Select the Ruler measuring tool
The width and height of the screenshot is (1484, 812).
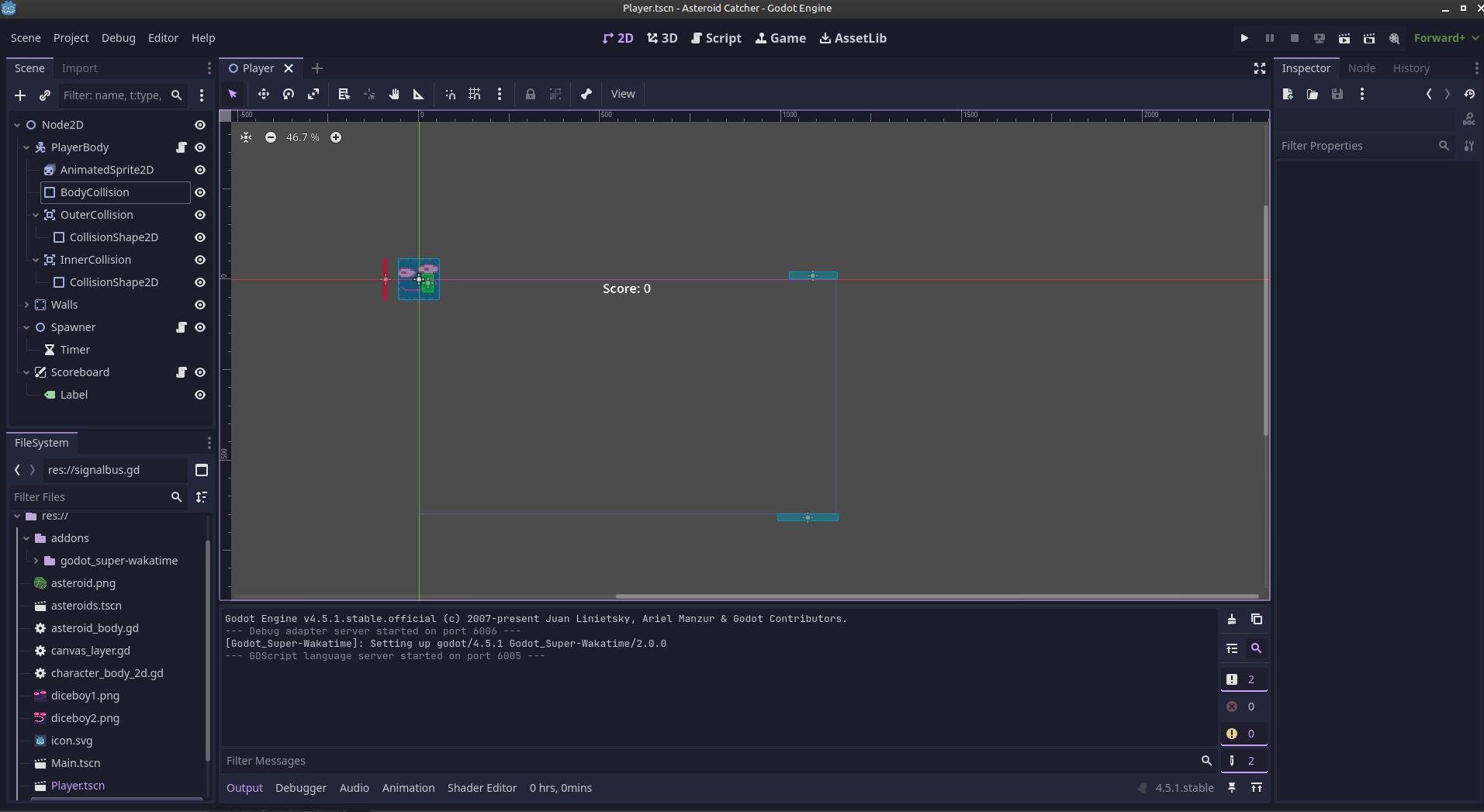(419, 94)
